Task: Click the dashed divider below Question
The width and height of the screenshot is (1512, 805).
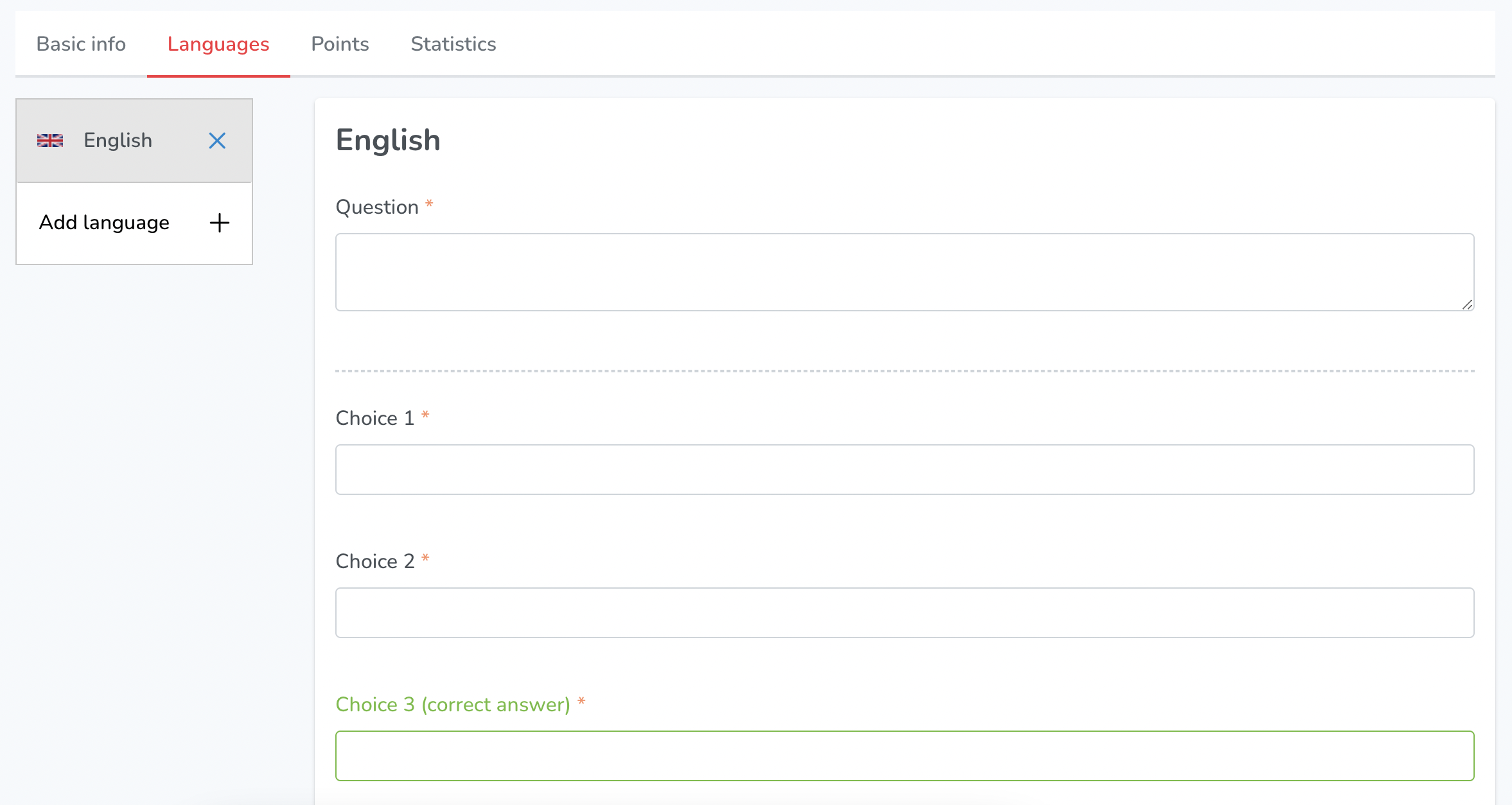Action: point(904,371)
